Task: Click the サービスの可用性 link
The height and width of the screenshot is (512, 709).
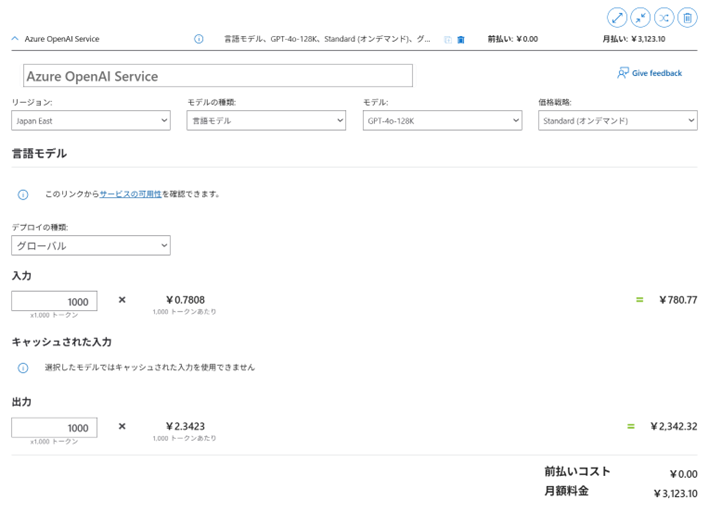Action: 130,194
